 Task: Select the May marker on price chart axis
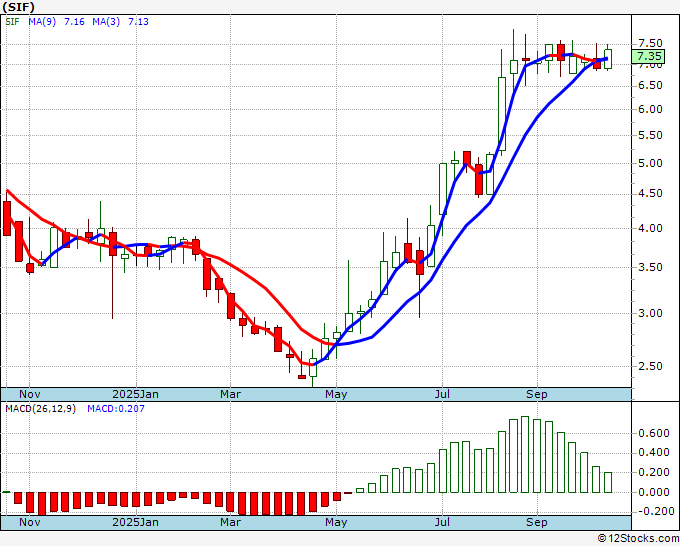pos(335,395)
